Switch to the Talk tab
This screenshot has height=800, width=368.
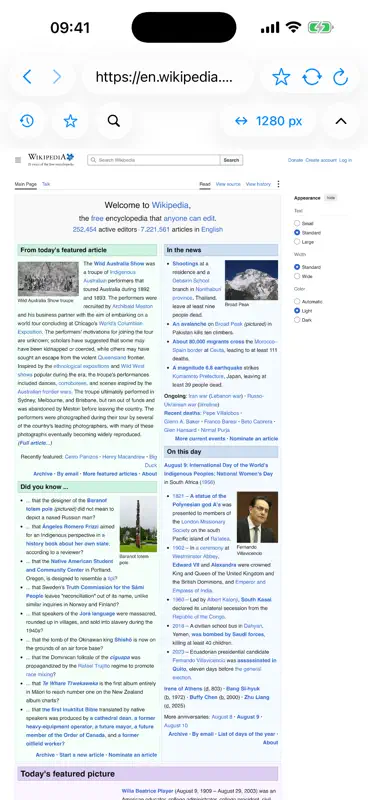coord(46,184)
